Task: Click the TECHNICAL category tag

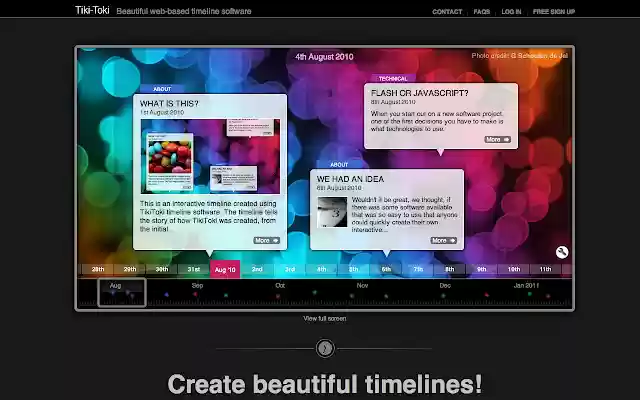Action: pyautogui.click(x=393, y=78)
